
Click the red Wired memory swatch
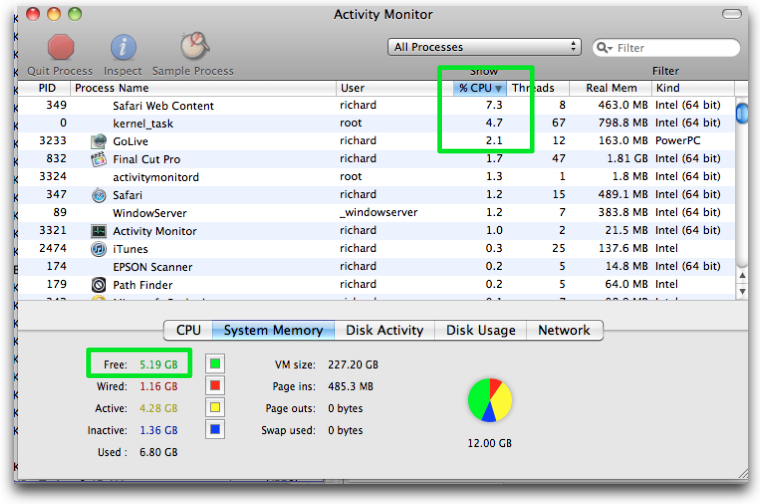tap(215, 386)
